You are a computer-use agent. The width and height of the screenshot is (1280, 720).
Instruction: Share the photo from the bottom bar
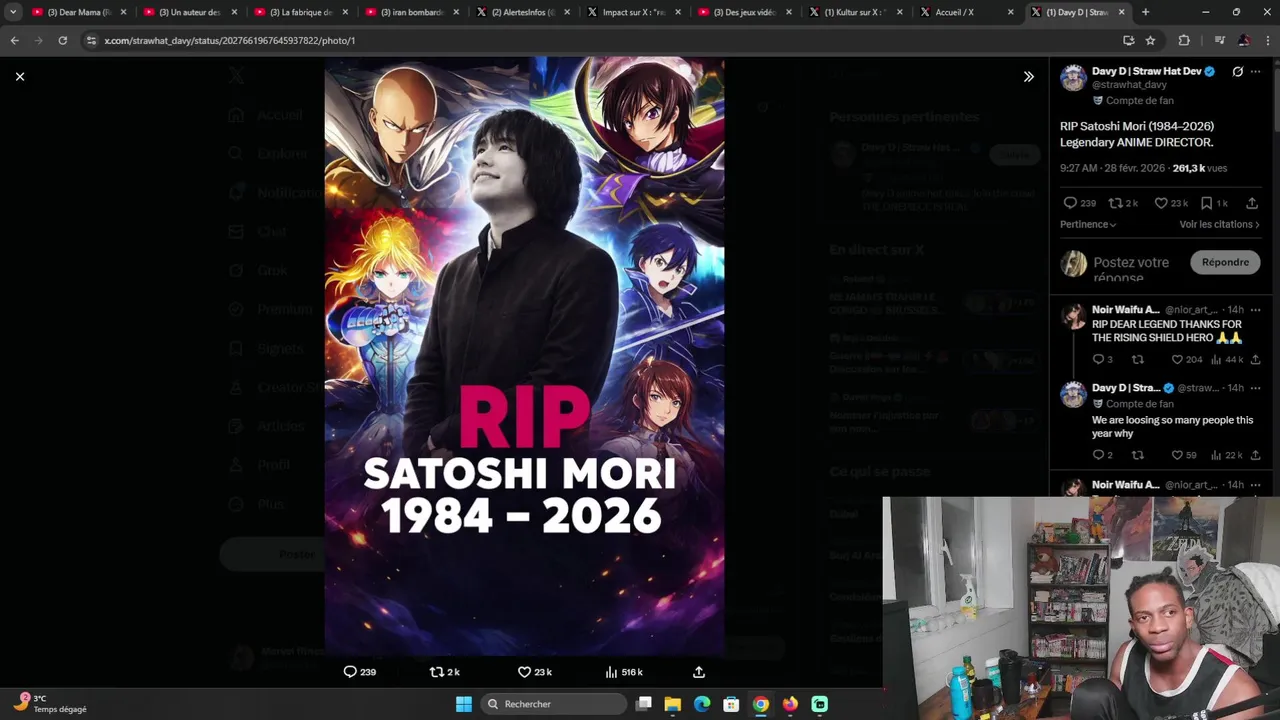point(699,672)
